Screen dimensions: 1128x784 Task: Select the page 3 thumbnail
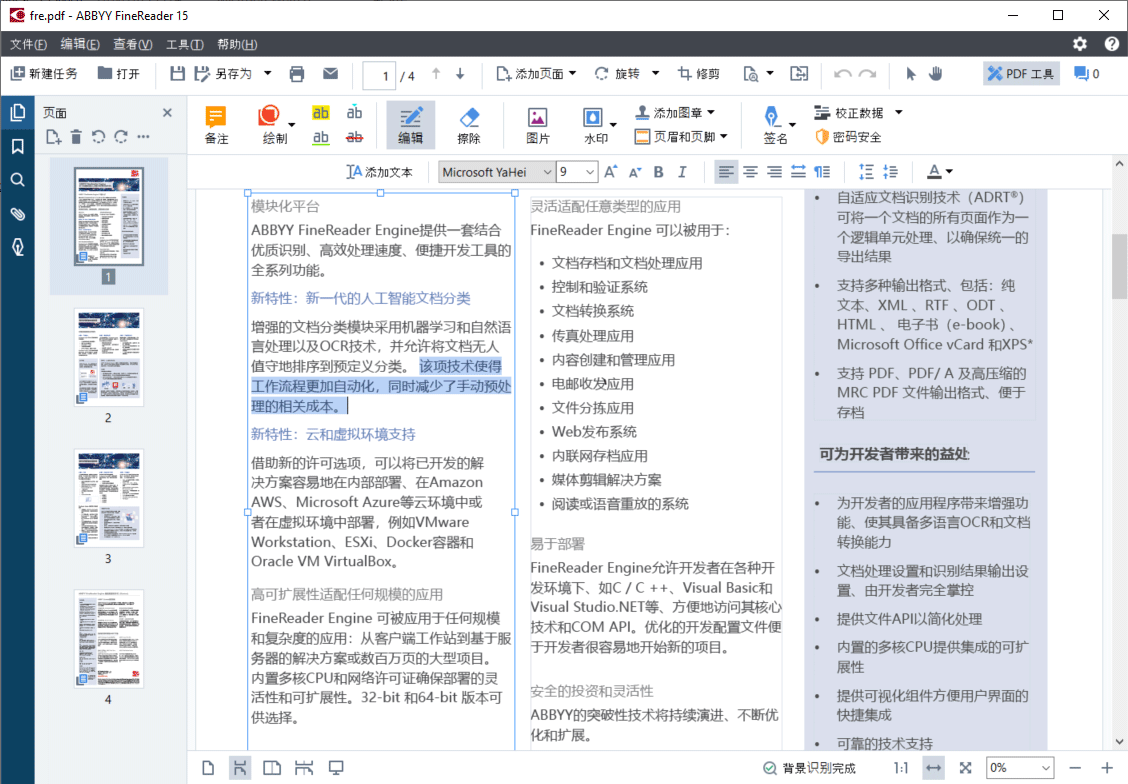[108, 497]
